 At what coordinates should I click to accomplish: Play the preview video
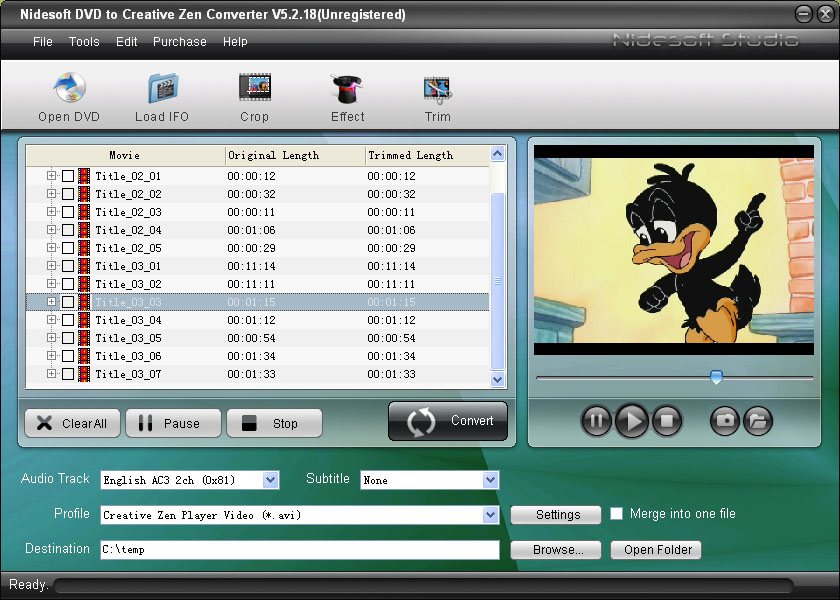click(632, 421)
